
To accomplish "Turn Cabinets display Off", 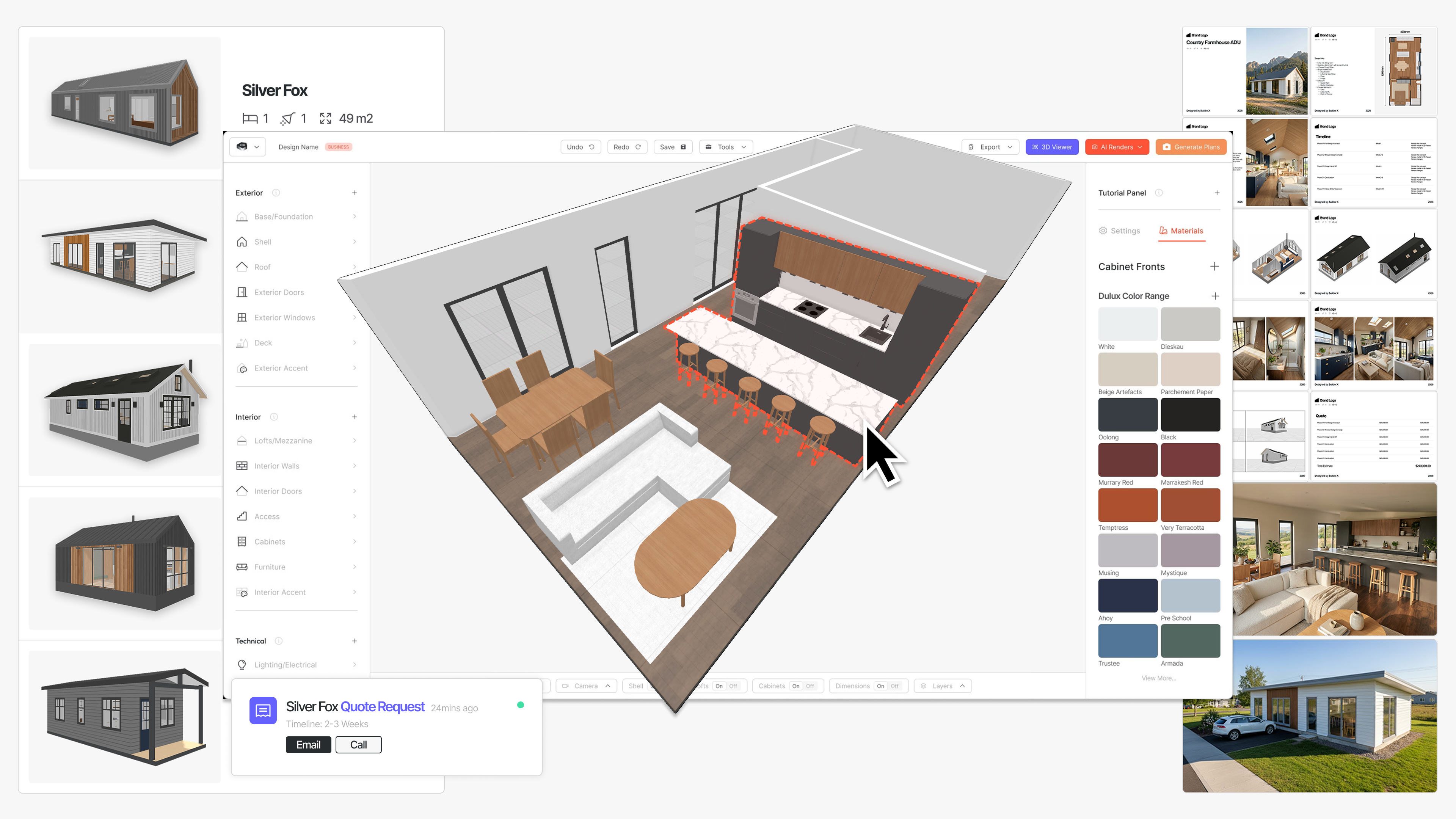I will (x=810, y=686).
